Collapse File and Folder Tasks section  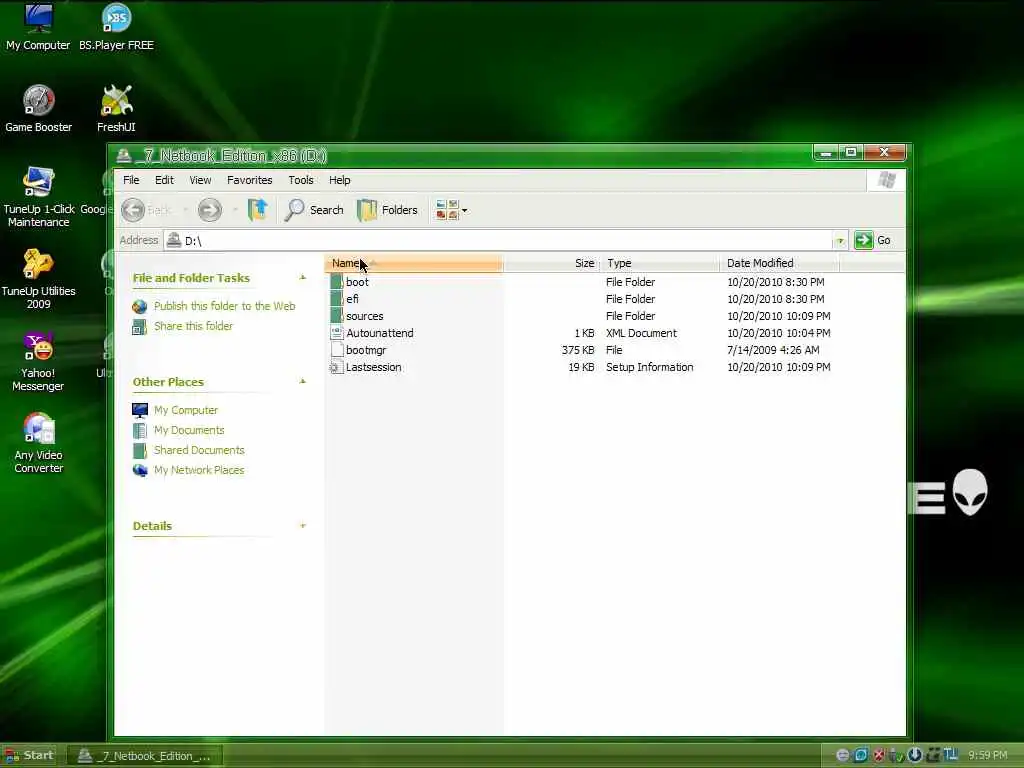click(303, 278)
